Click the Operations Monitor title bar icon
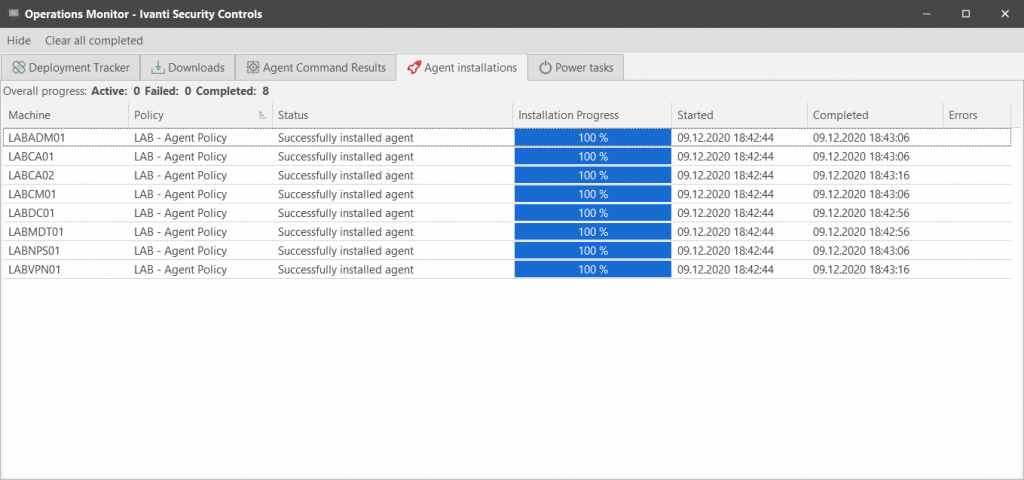 (13, 14)
